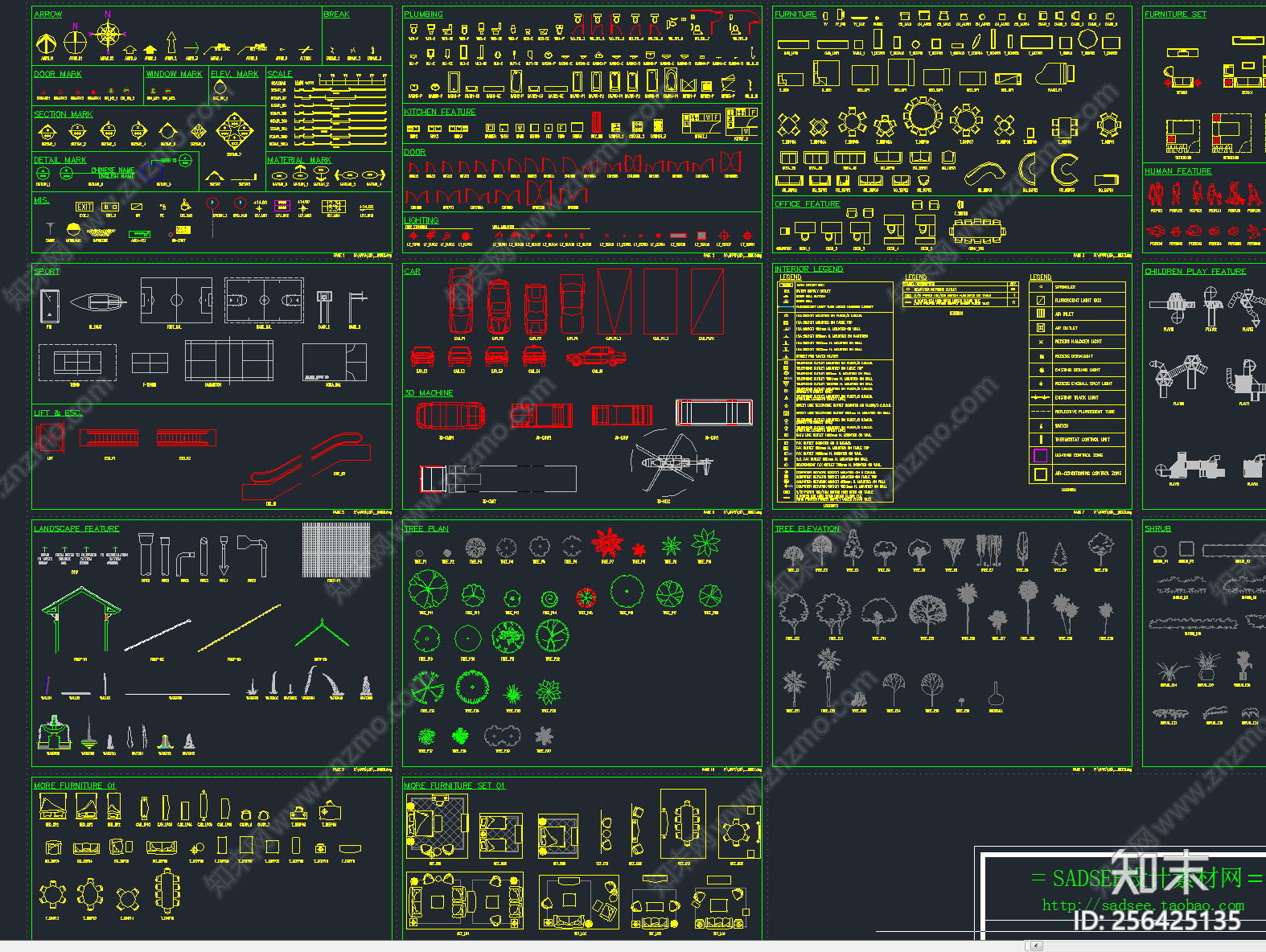1266x952 pixels.
Task: Select the bedroom set with hatched rug
Action: (437, 827)
